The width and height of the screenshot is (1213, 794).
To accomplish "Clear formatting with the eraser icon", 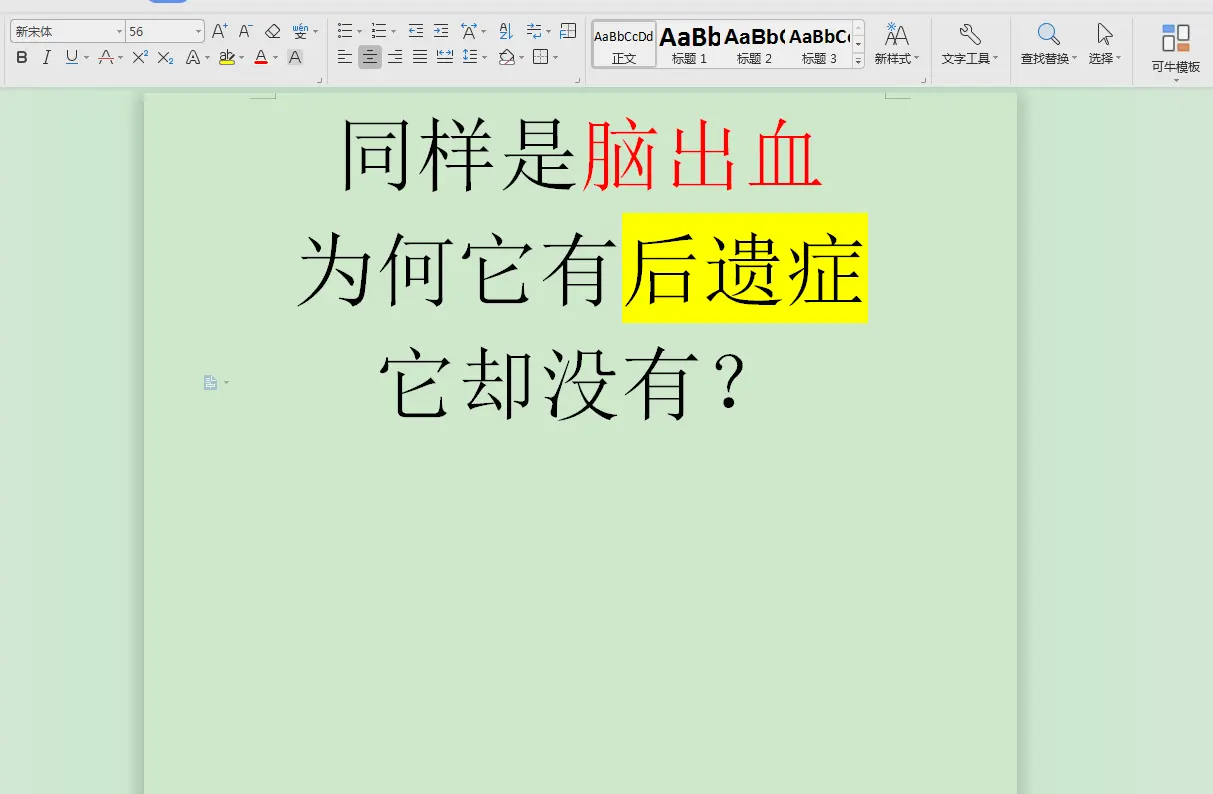I will [x=273, y=31].
